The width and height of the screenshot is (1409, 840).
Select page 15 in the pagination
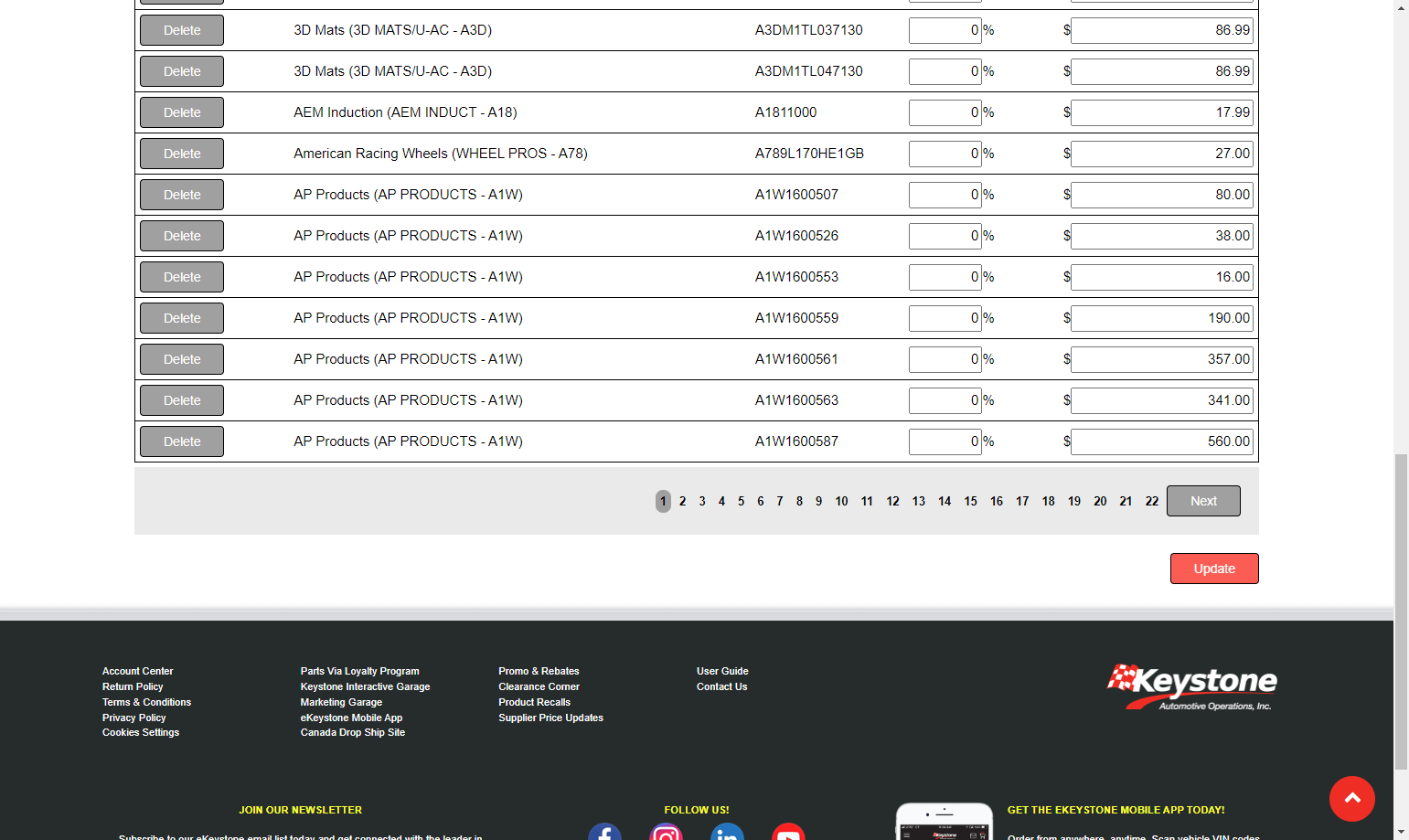tap(970, 501)
